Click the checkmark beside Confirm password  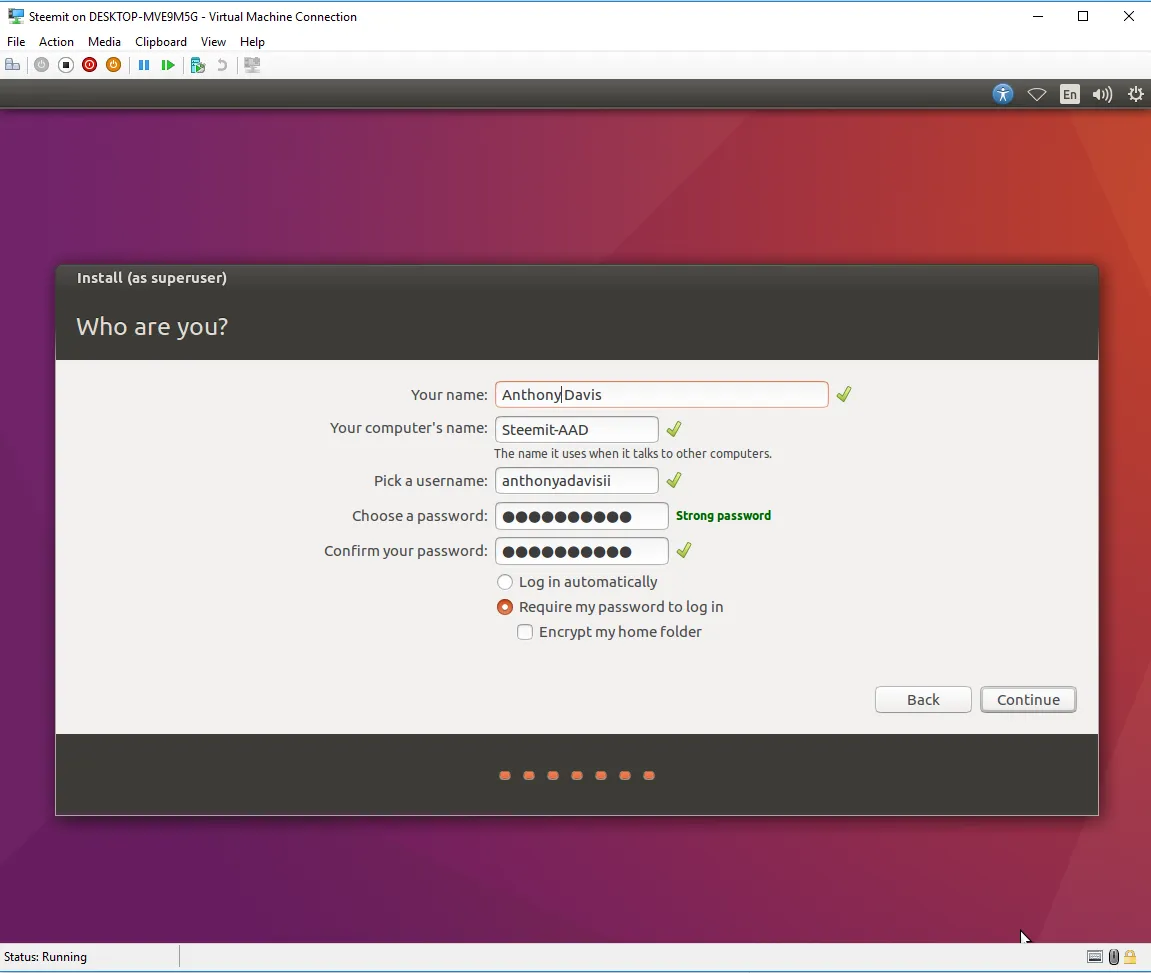tap(683, 550)
